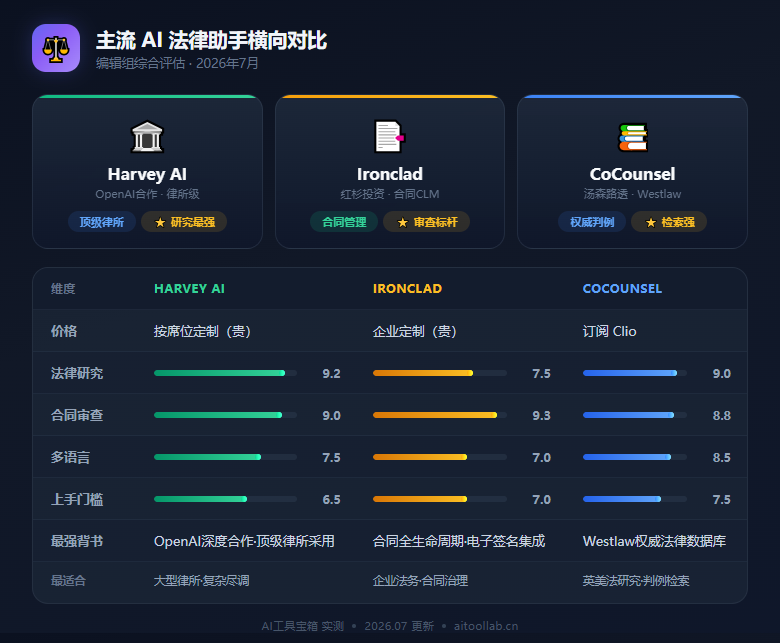This screenshot has height=643, width=780.
Task: Click the 9.3 score value
Action: 541,415
